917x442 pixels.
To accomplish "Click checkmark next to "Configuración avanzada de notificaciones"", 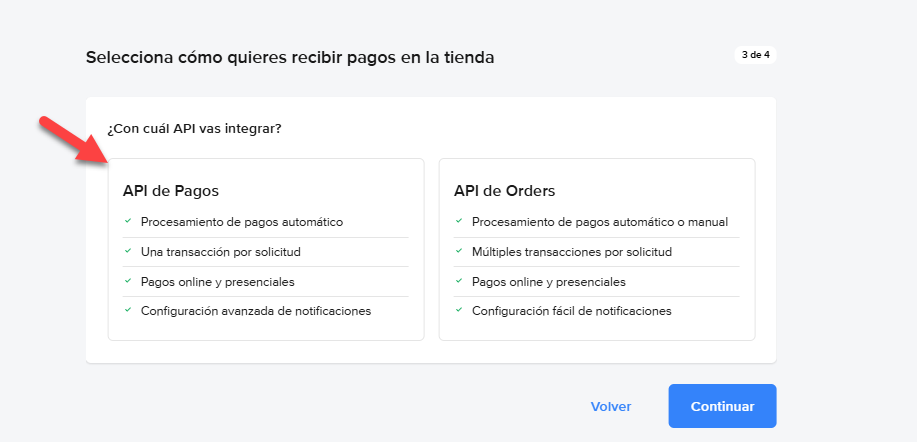I will click(127, 310).
